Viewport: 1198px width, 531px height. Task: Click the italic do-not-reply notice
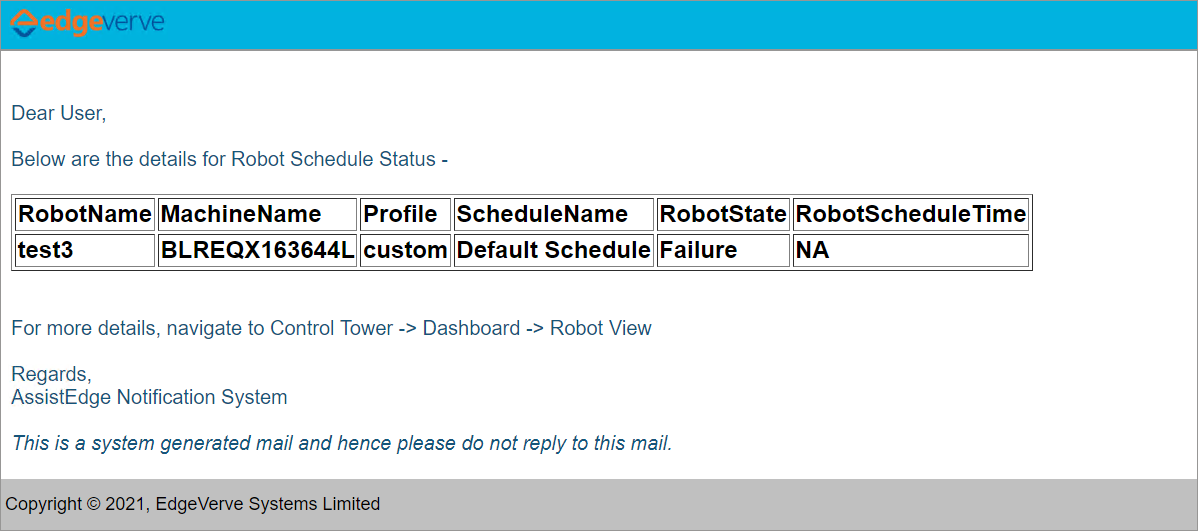click(x=342, y=443)
